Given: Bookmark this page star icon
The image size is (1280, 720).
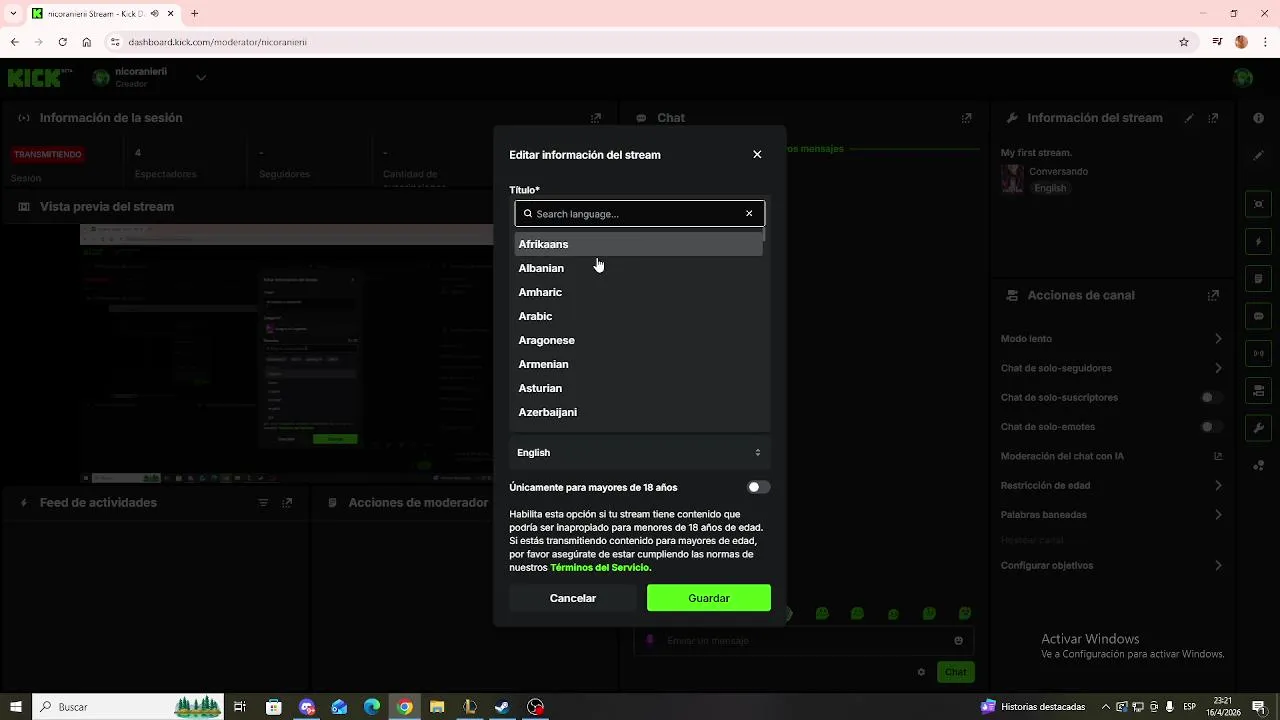Looking at the screenshot, I should coord(1184,42).
